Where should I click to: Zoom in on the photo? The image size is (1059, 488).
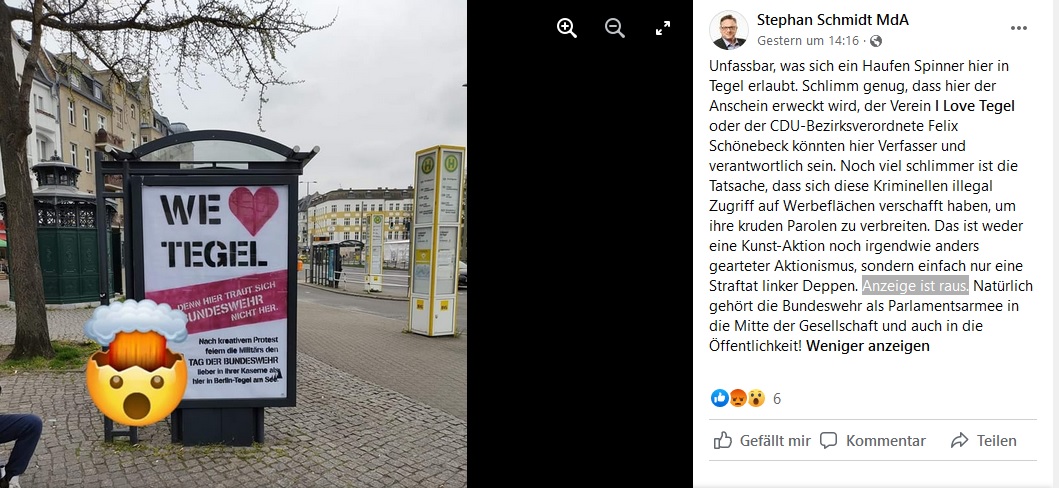(x=567, y=28)
